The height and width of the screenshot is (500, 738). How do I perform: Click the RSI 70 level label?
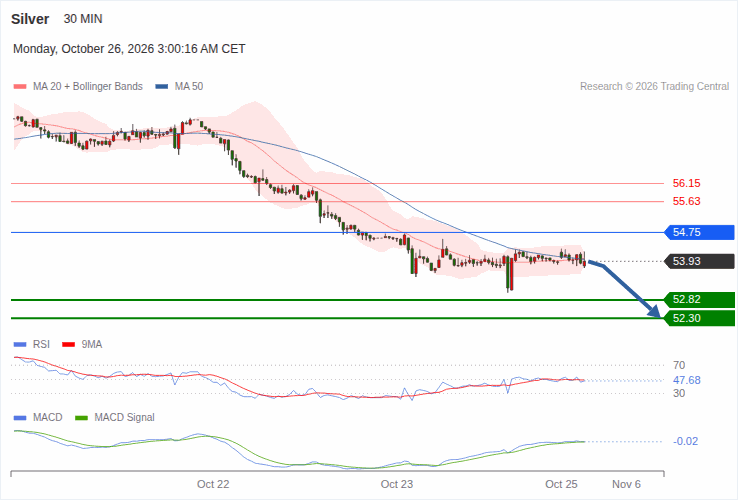[x=679, y=365]
